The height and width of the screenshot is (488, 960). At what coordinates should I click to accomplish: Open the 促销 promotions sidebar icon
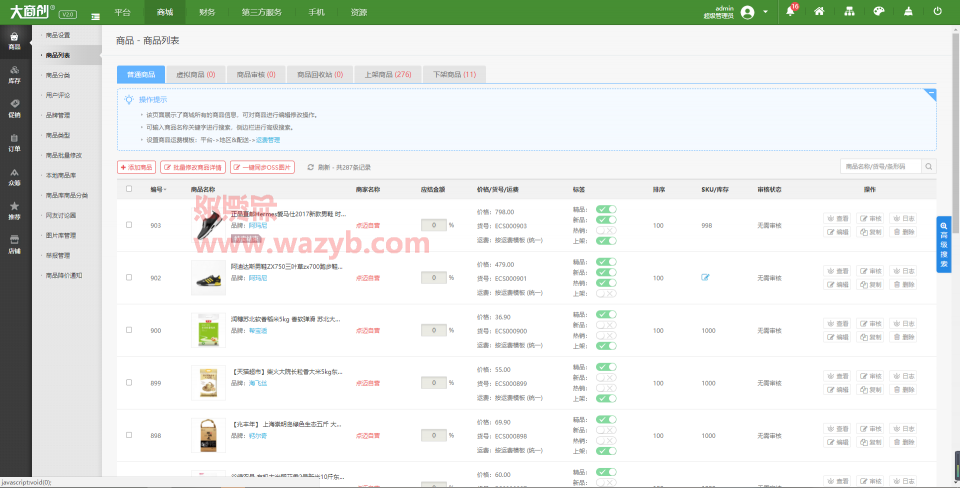tap(15, 108)
